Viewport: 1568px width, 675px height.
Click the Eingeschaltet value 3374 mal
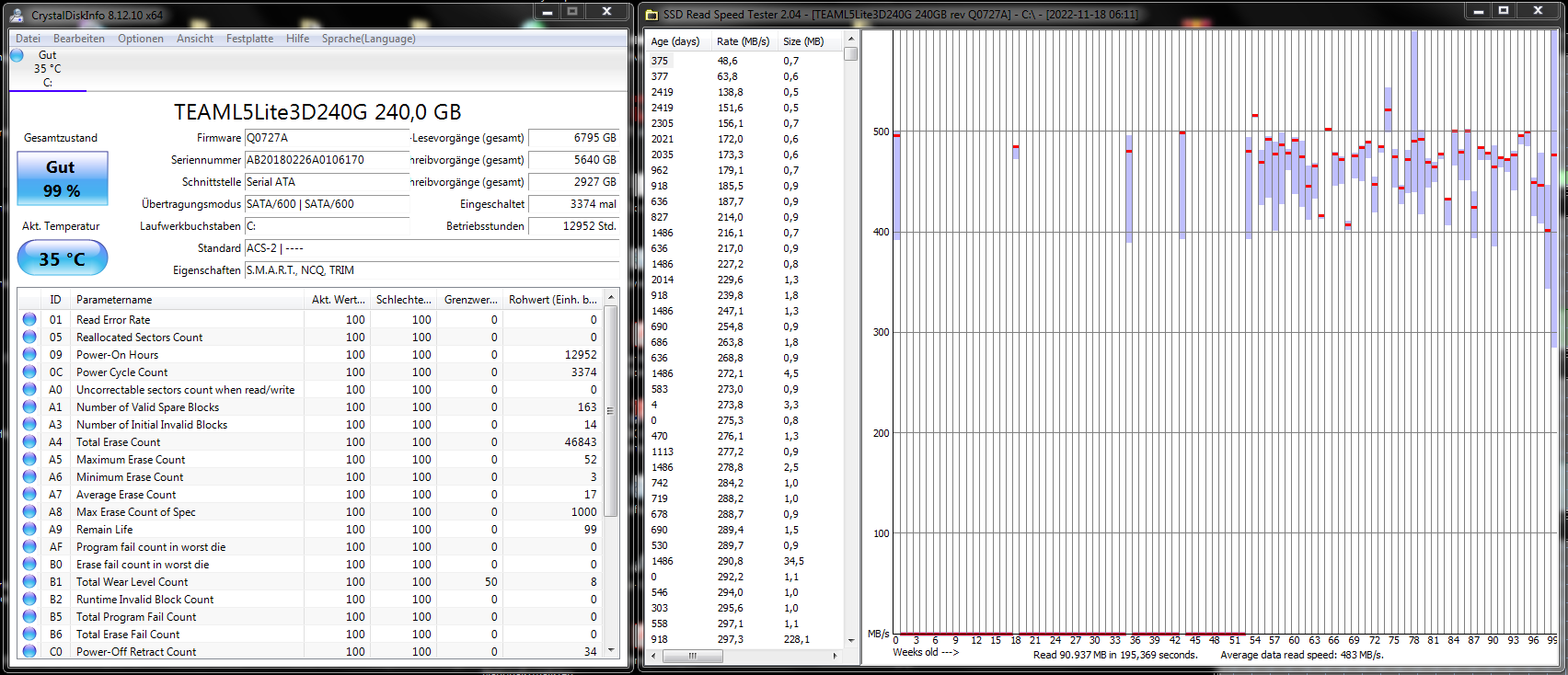pyautogui.click(x=574, y=204)
